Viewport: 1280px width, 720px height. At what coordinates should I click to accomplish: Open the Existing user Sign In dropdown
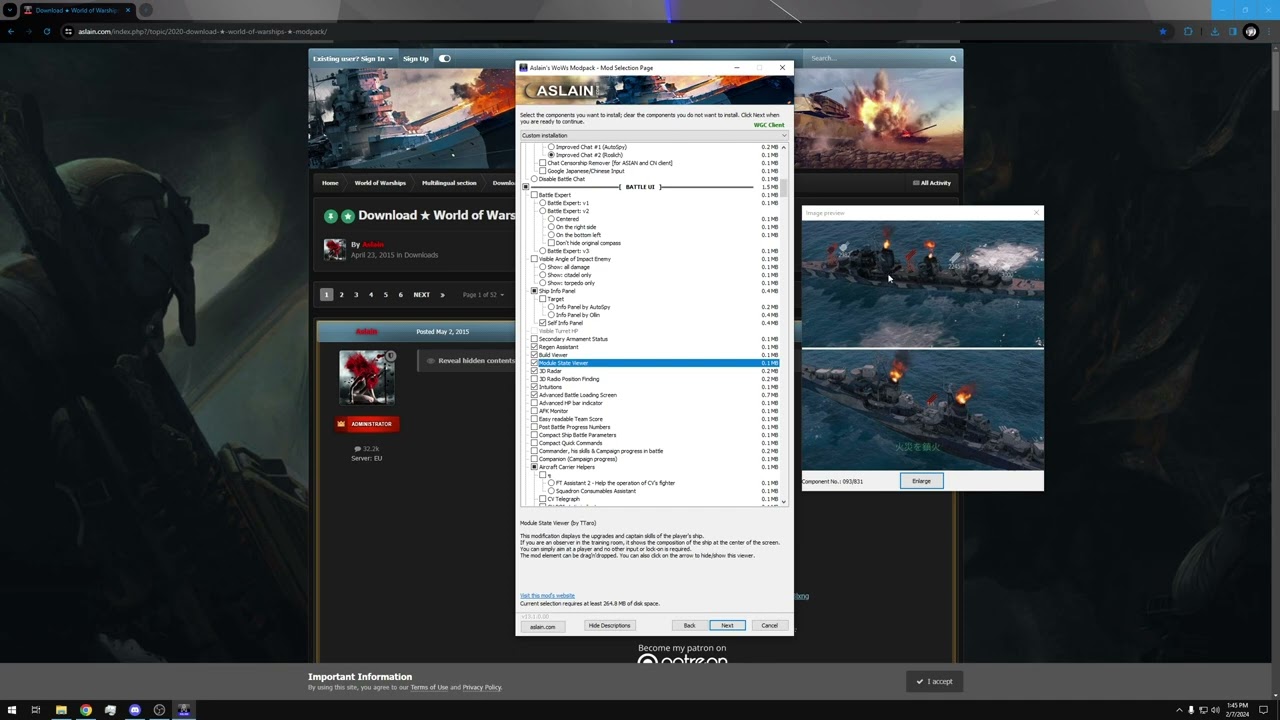353,58
